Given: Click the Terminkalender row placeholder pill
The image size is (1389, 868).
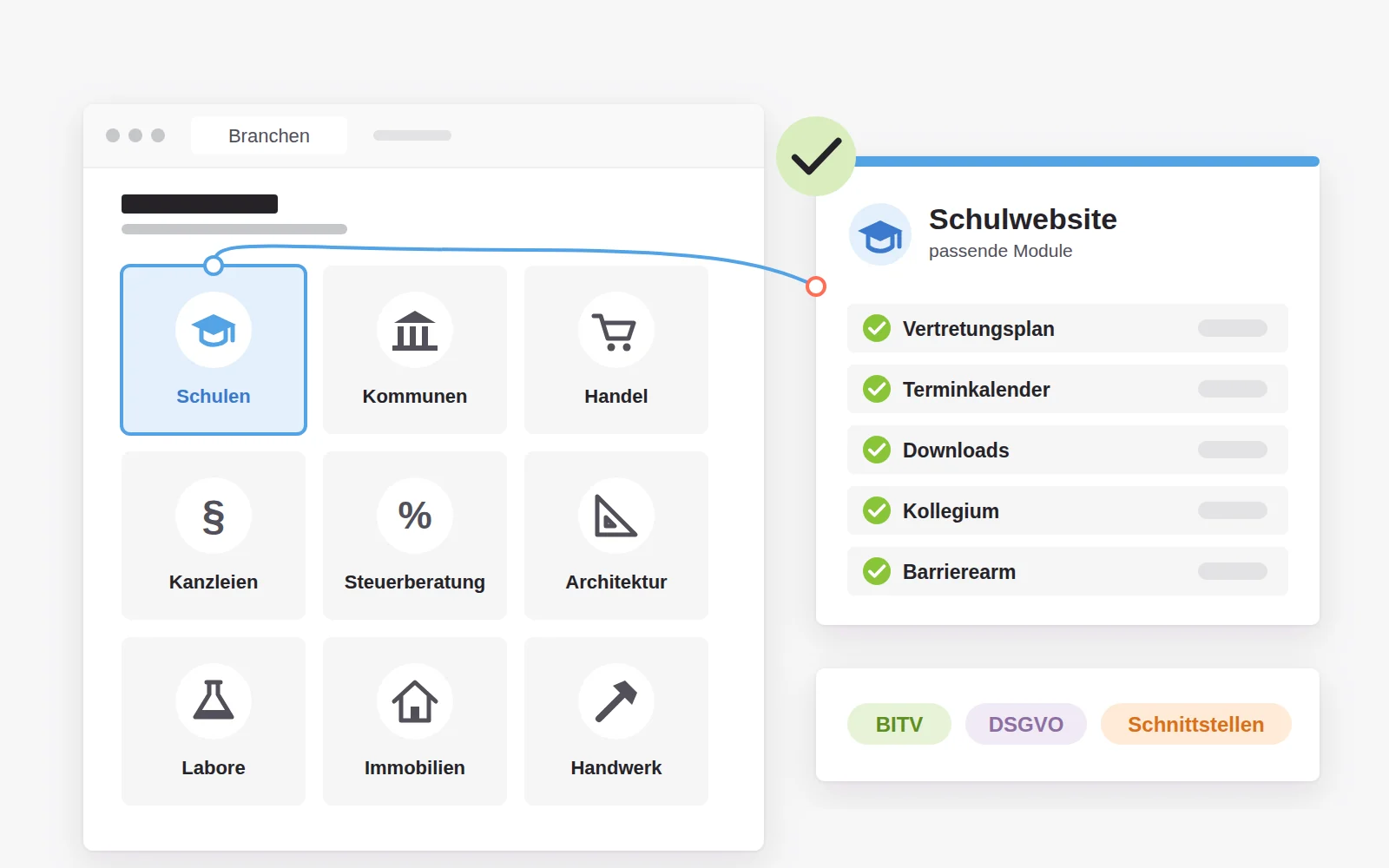Looking at the screenshot, I should click(1233, 389).
